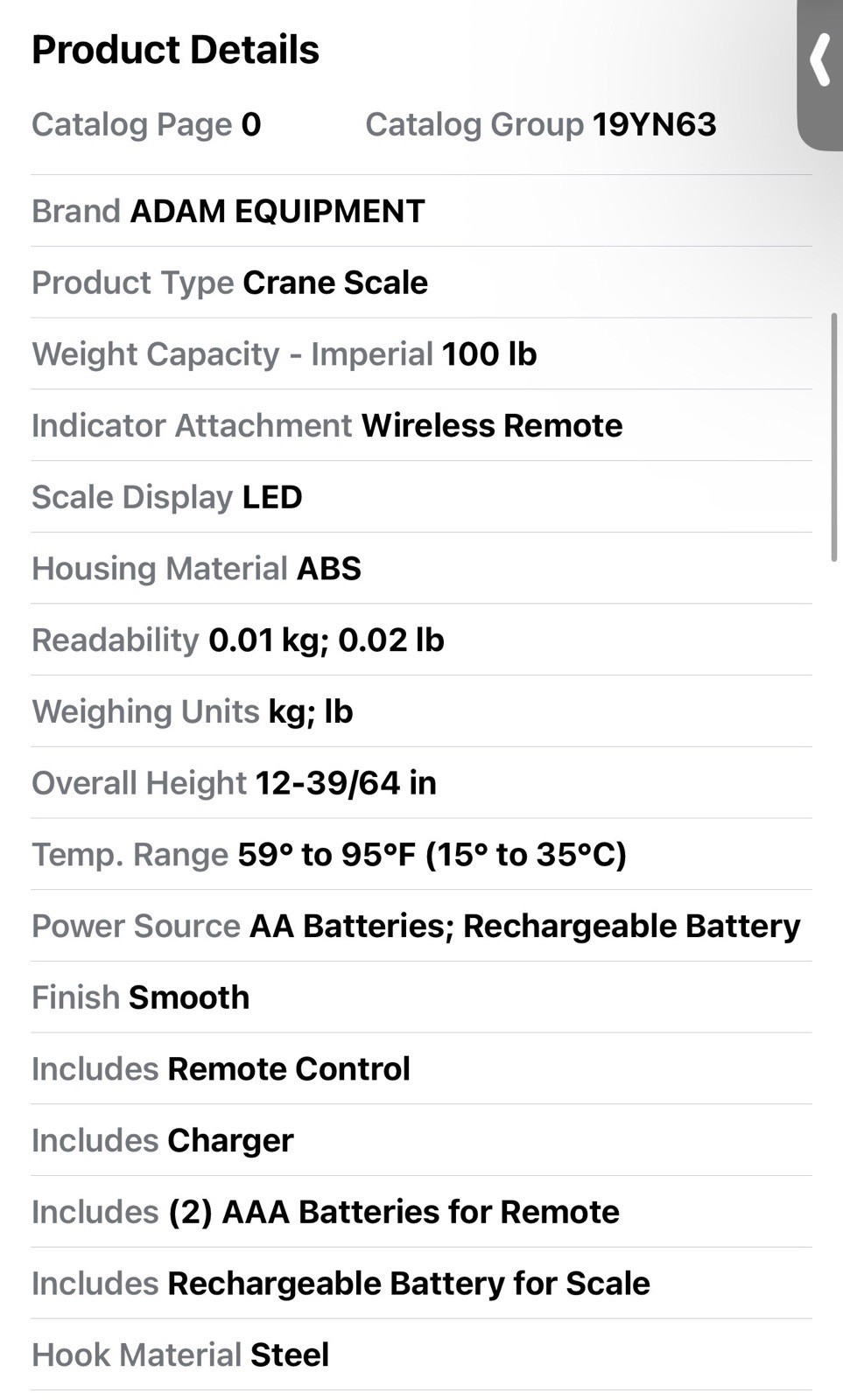Tap the Finish Smooth row
This screenshot has width=843, height=1400.
click(x=421, y=997)
